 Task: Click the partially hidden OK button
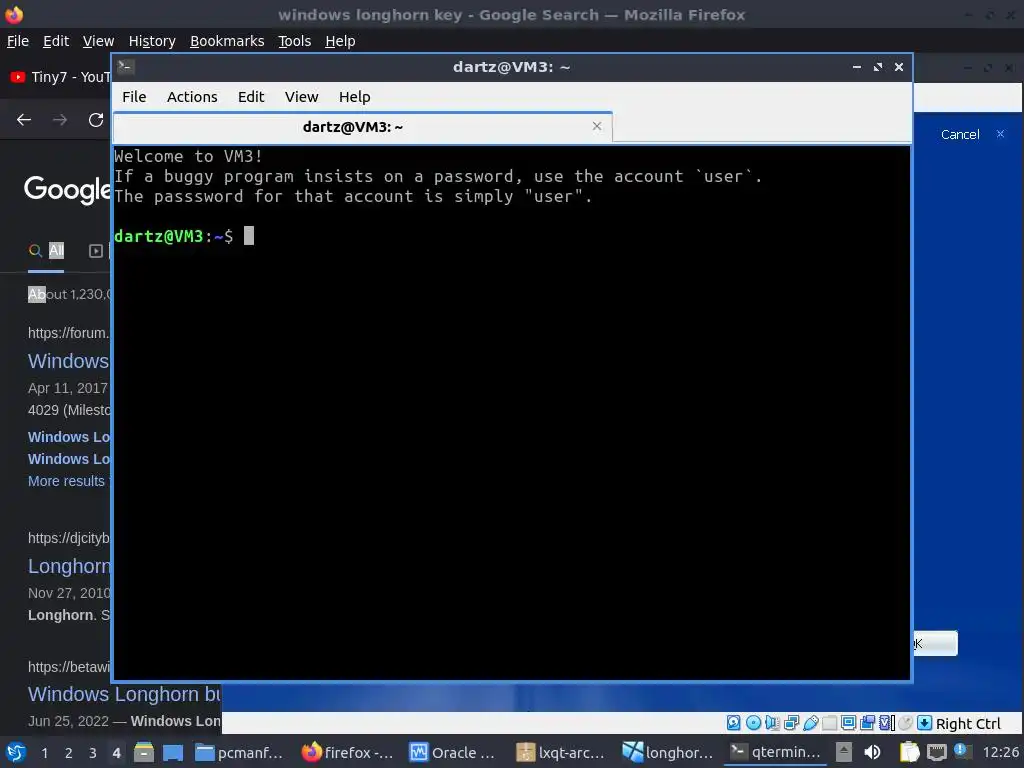(x=935, y=643)
